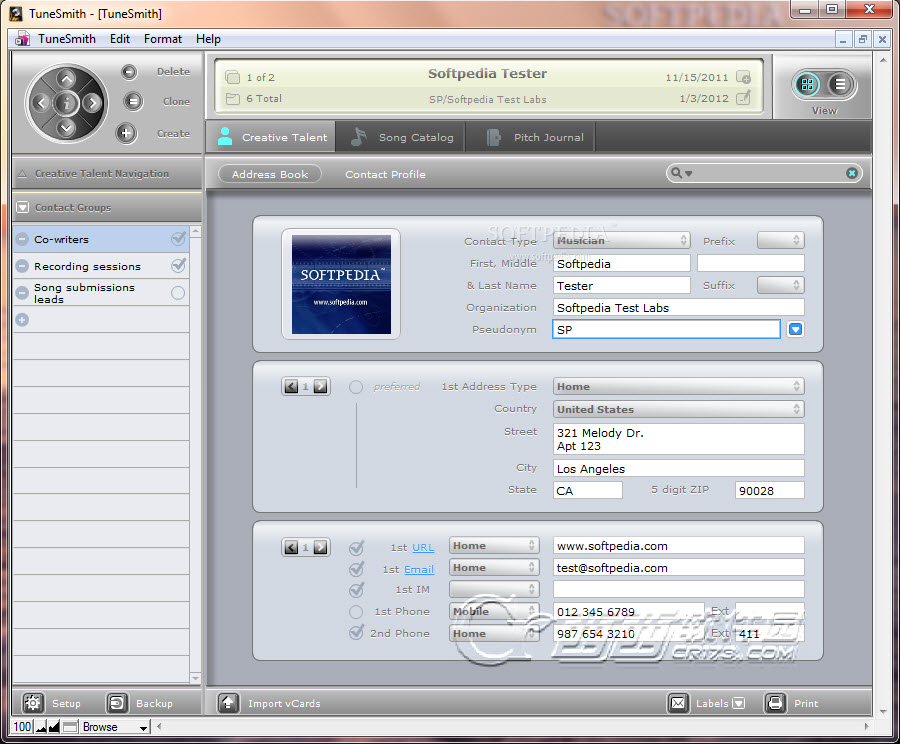
Task: Click the record created date icon beside 11/15/2011
Action: pos(744,77)
